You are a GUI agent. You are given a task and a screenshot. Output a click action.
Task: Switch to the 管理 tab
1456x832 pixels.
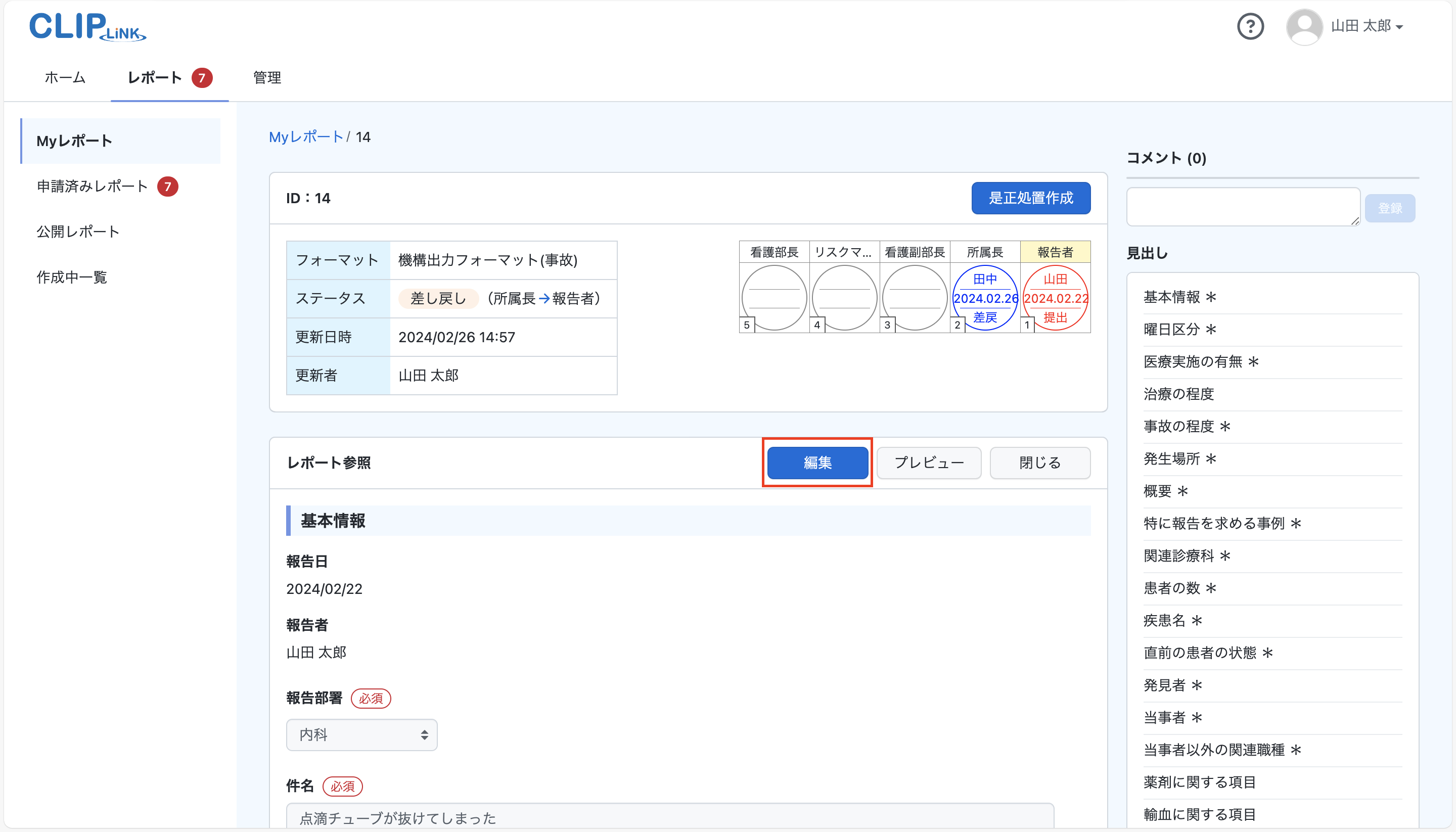coord(266,78)
